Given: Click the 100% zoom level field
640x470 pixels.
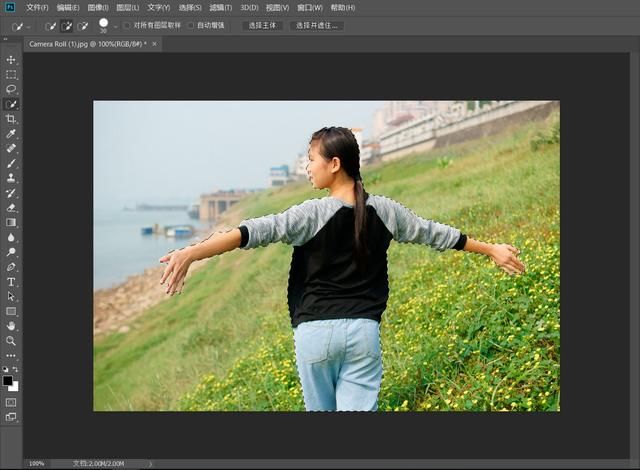Looking at the screenshot, I should [37, 463].
